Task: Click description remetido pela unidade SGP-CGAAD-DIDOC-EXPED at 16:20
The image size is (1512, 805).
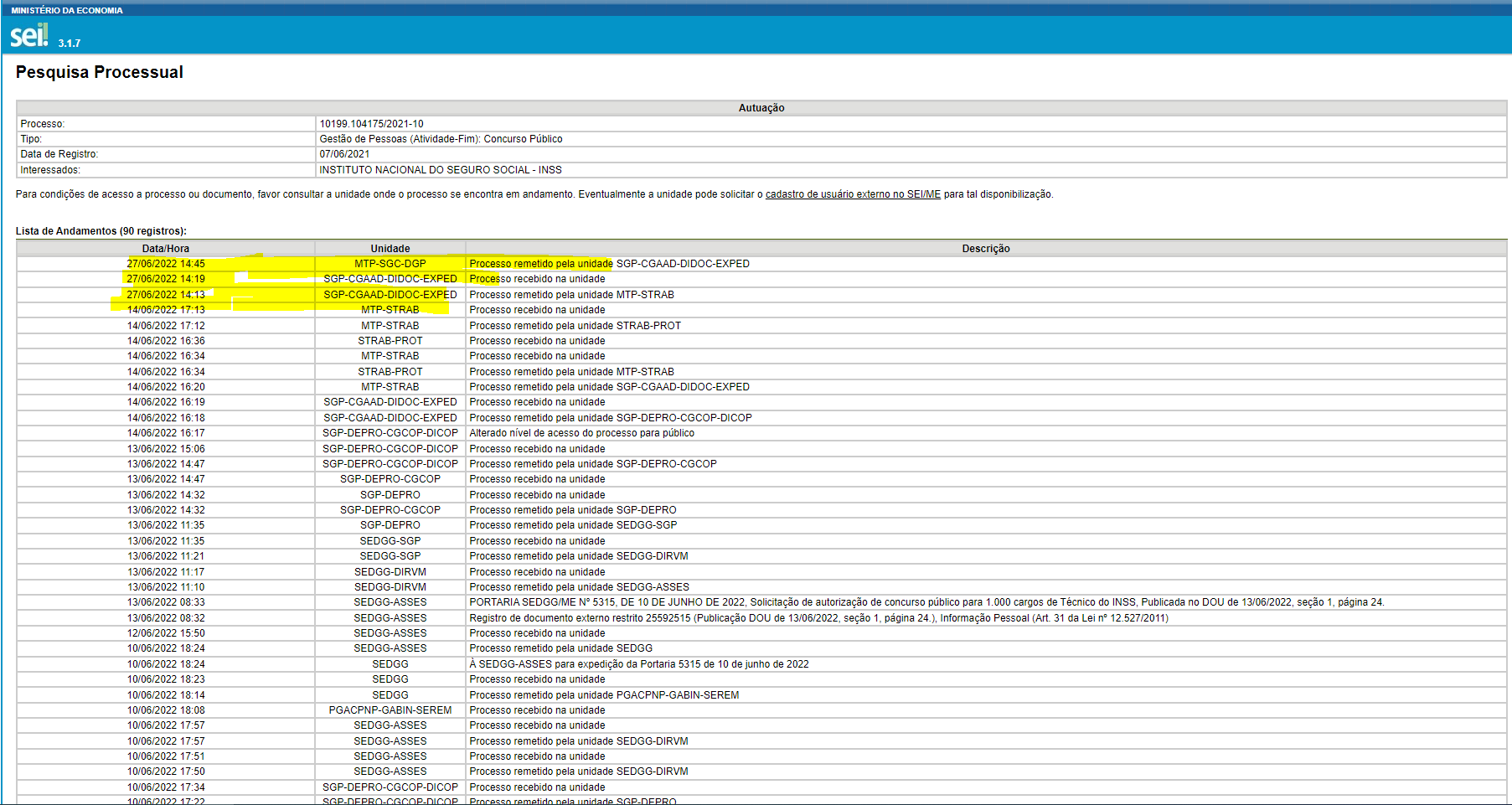Action: (x=610, y=387)
